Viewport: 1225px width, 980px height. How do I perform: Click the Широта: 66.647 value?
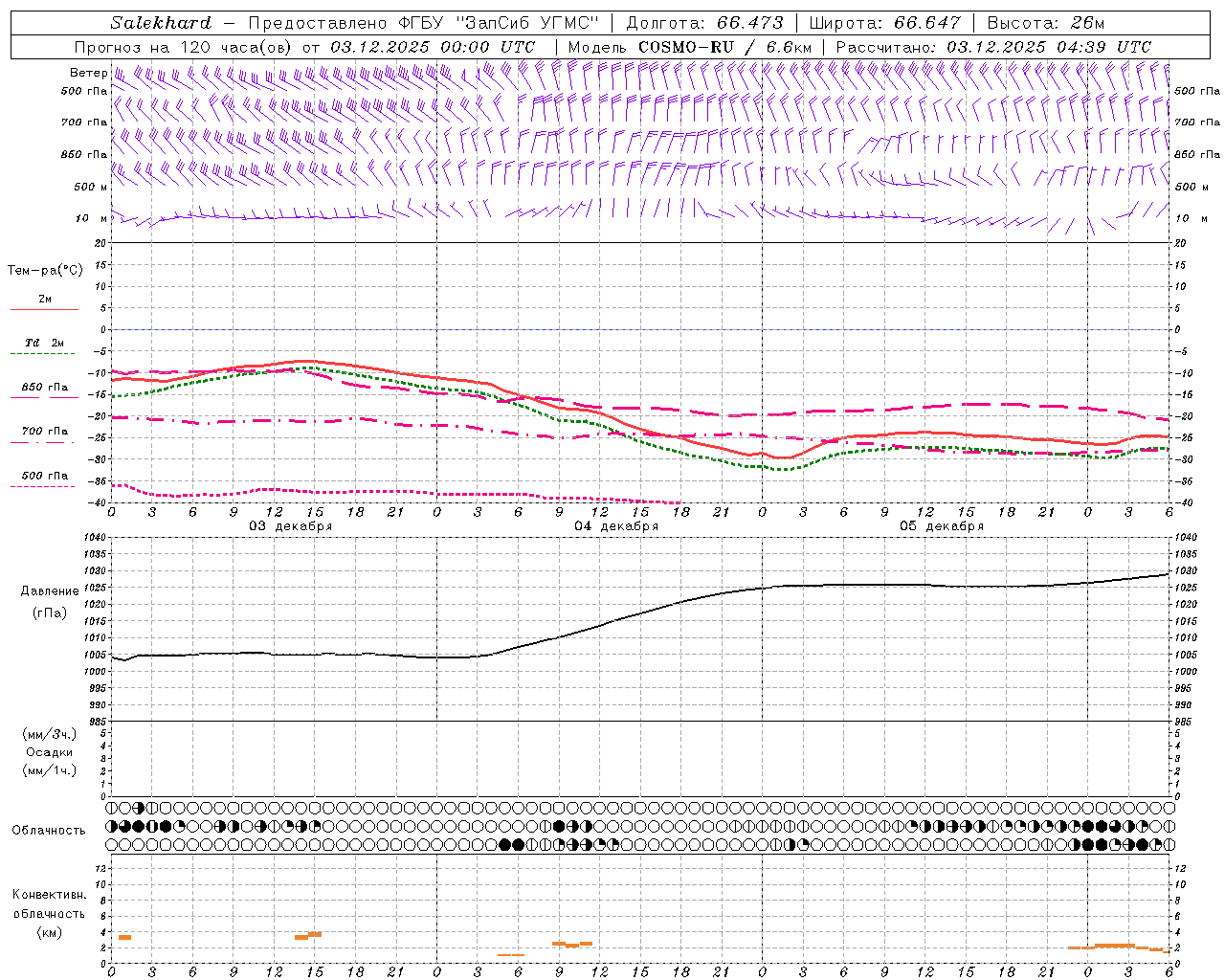click(x=884, y=23)
